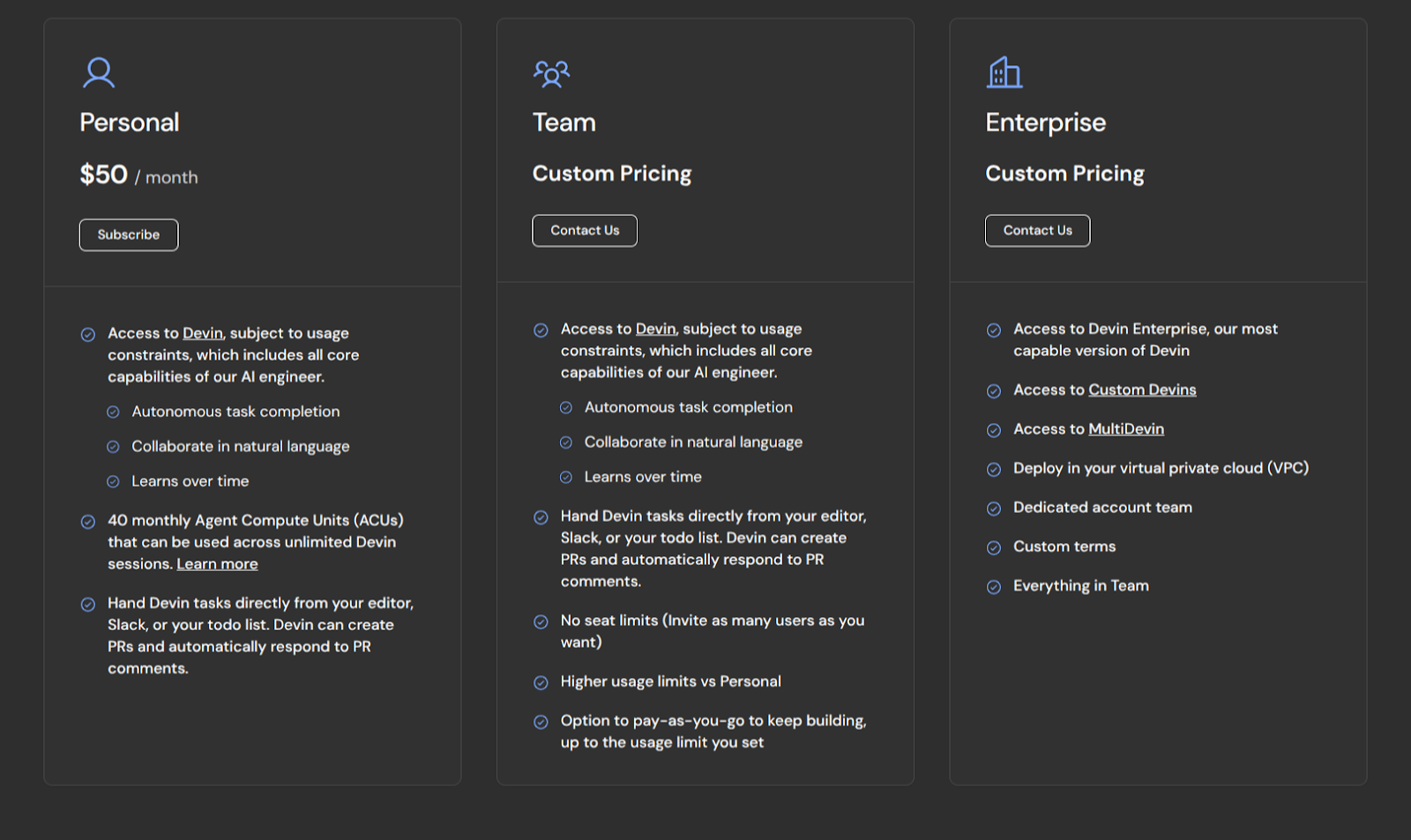The image size is (1411, 840).
Task: Click Contact Us in the Enterprise card
Action: (1037, 231)
